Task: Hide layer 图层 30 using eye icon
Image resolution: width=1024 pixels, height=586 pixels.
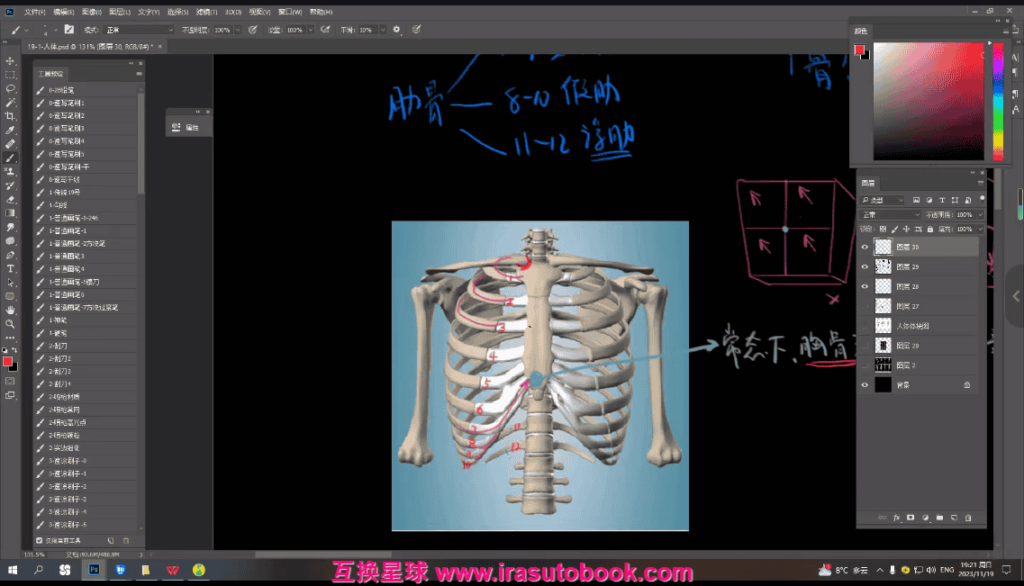Action: point(865,246)
